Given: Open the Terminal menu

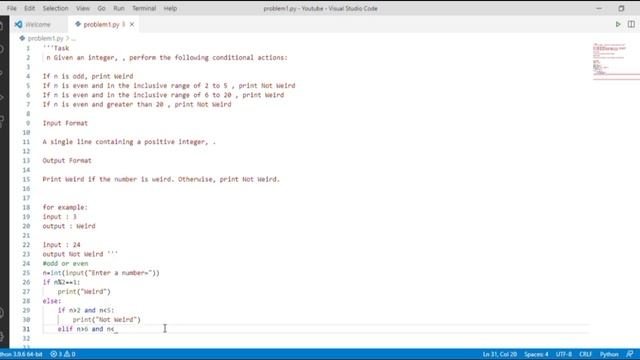Looking at the screenshot, I should 144,8.
